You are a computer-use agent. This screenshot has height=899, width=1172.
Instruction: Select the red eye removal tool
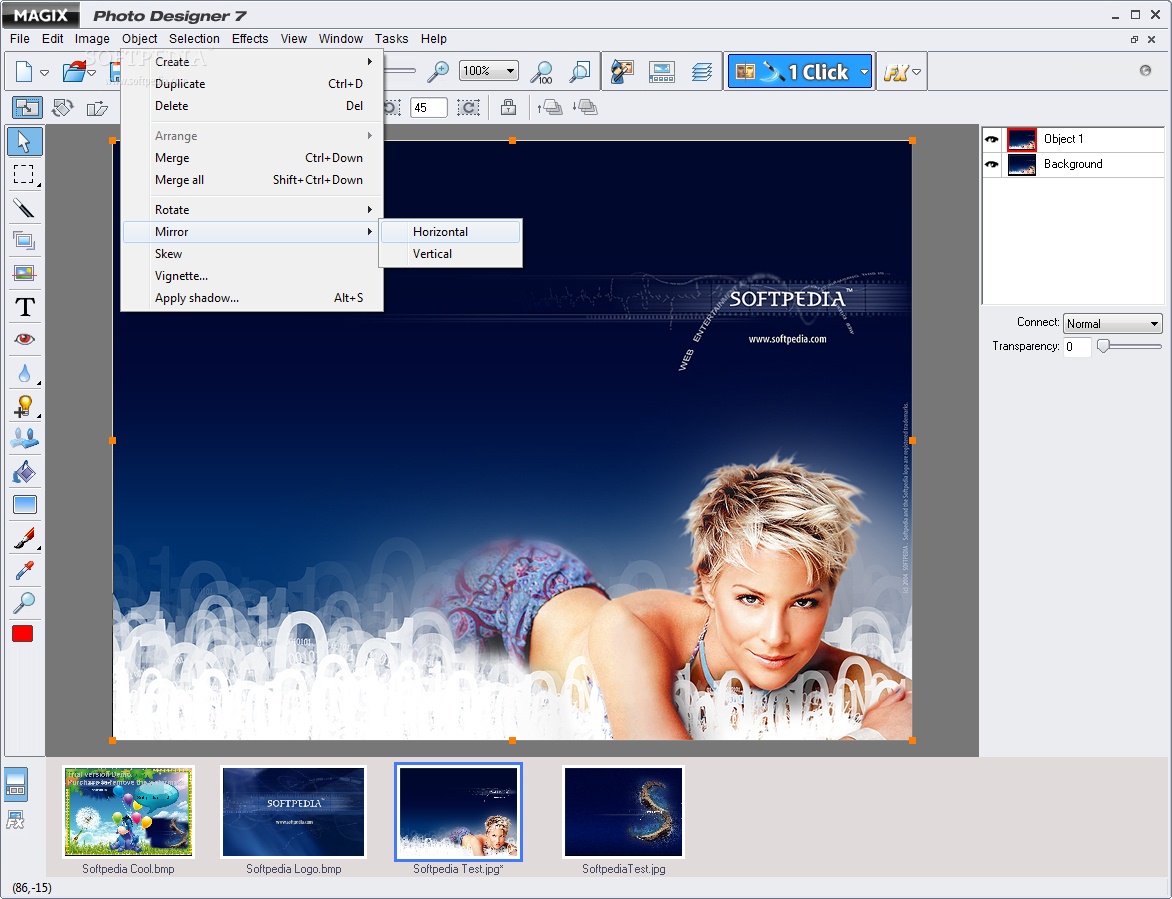[x=24, y=339]
